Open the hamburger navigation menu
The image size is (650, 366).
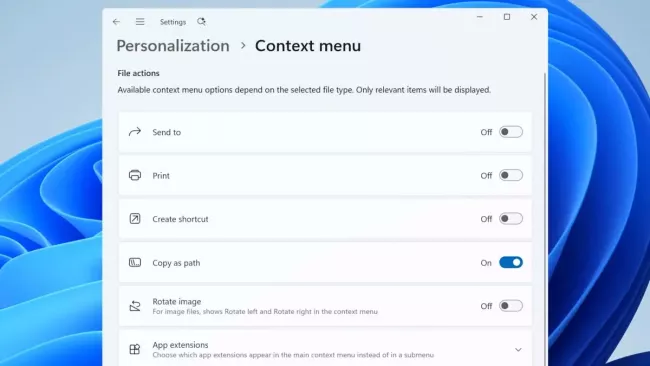pos(140,22)
